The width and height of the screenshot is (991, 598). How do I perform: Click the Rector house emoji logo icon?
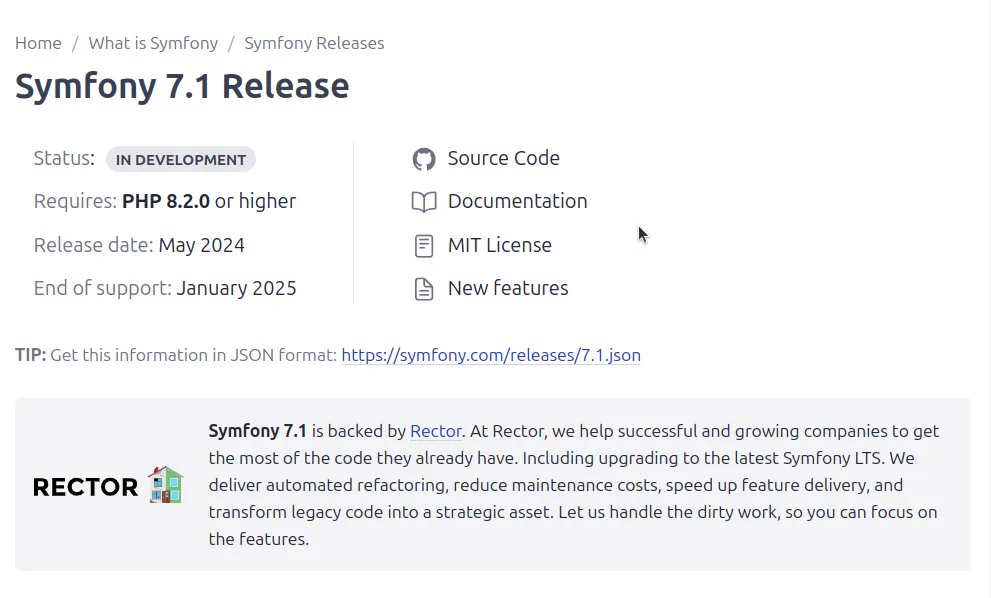pos(166,485)
